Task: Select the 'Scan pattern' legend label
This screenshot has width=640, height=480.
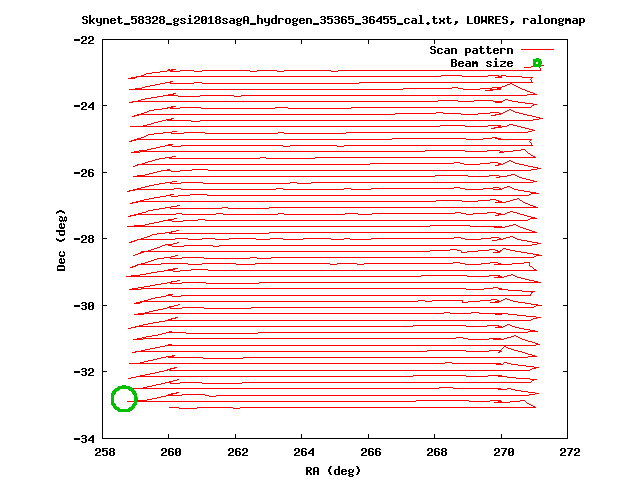Action: [471, 50]
